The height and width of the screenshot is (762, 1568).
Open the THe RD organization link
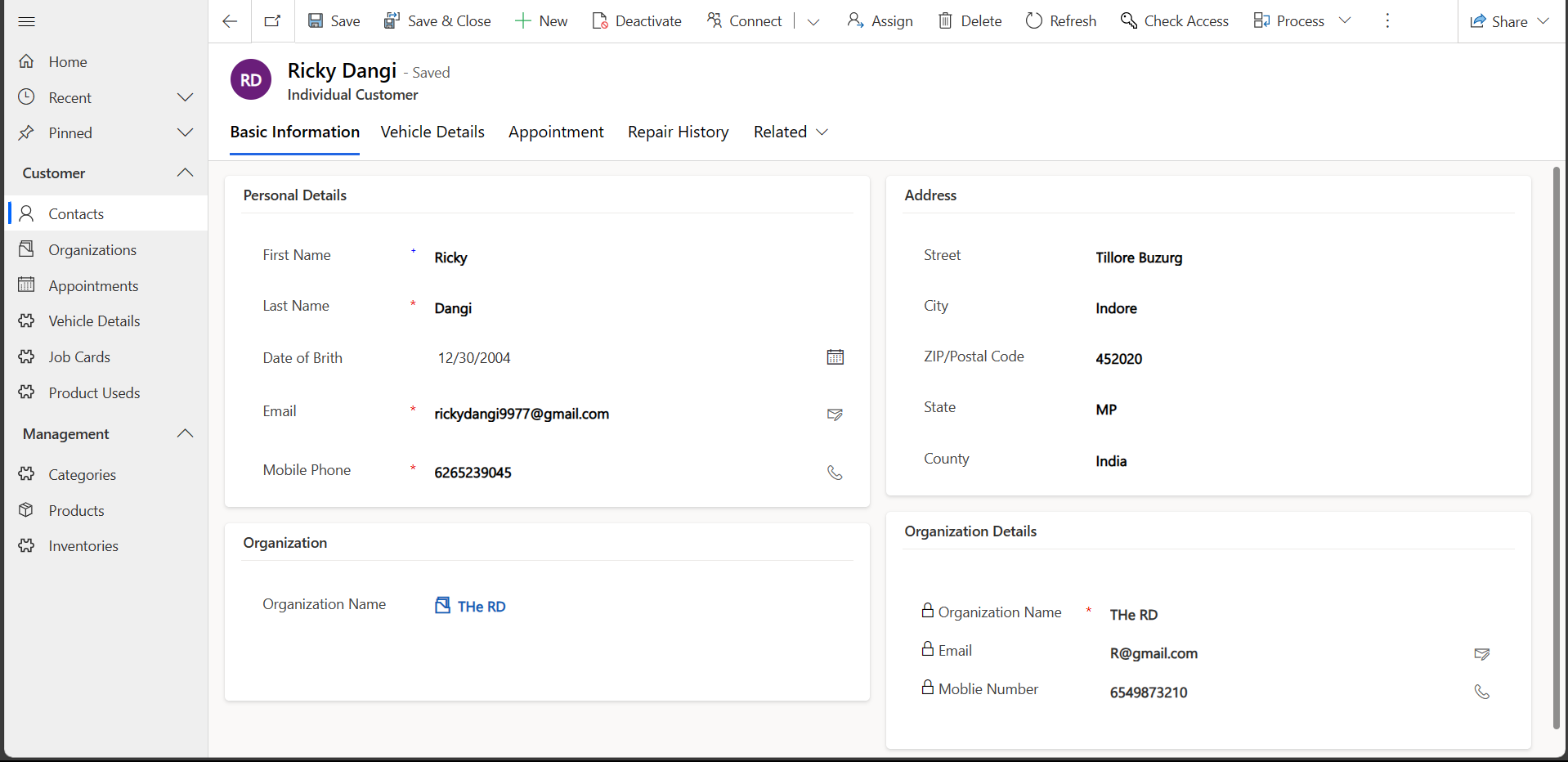[481, 607]
